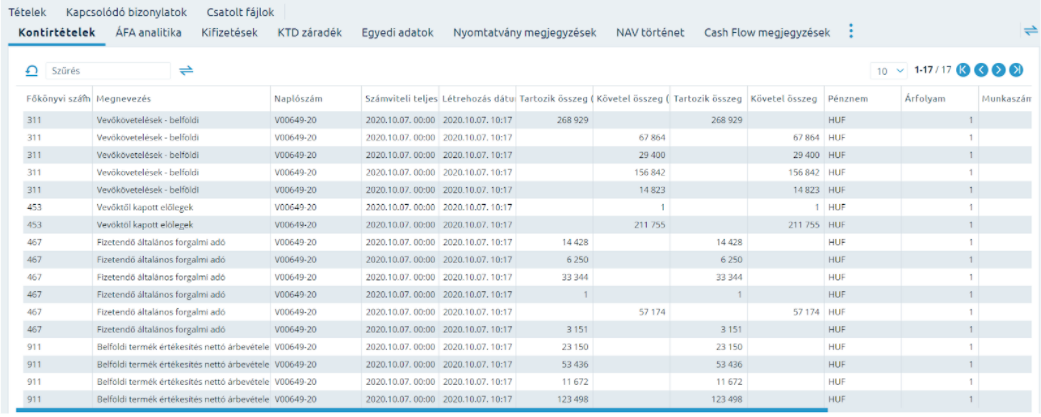
Task: Select the row with Tartozik 3 151
Action: (x=528, y=329)
